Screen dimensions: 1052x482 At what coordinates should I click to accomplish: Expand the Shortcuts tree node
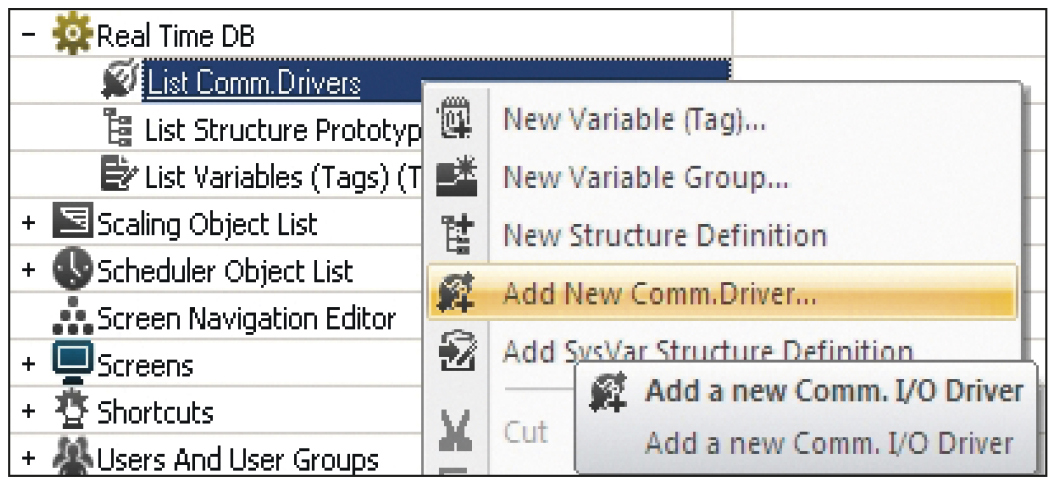tap(28, 411)
